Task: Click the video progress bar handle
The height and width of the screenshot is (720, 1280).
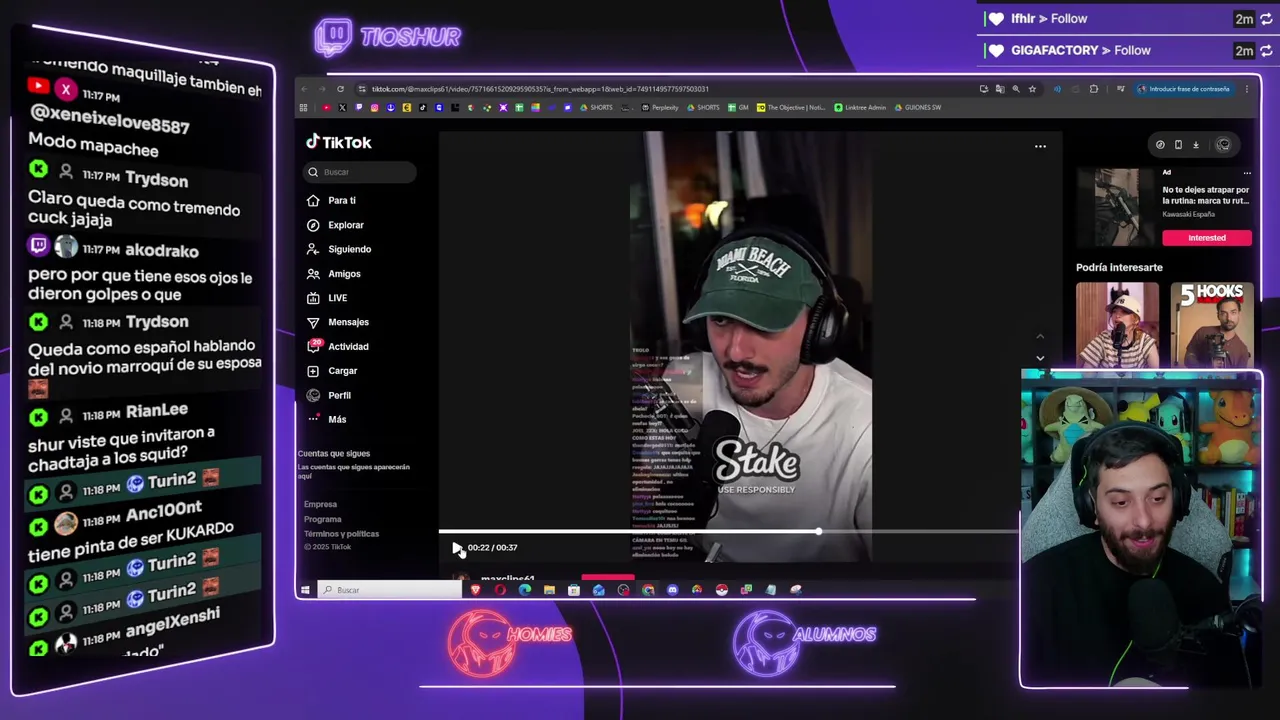Action: tap(819, 532)
